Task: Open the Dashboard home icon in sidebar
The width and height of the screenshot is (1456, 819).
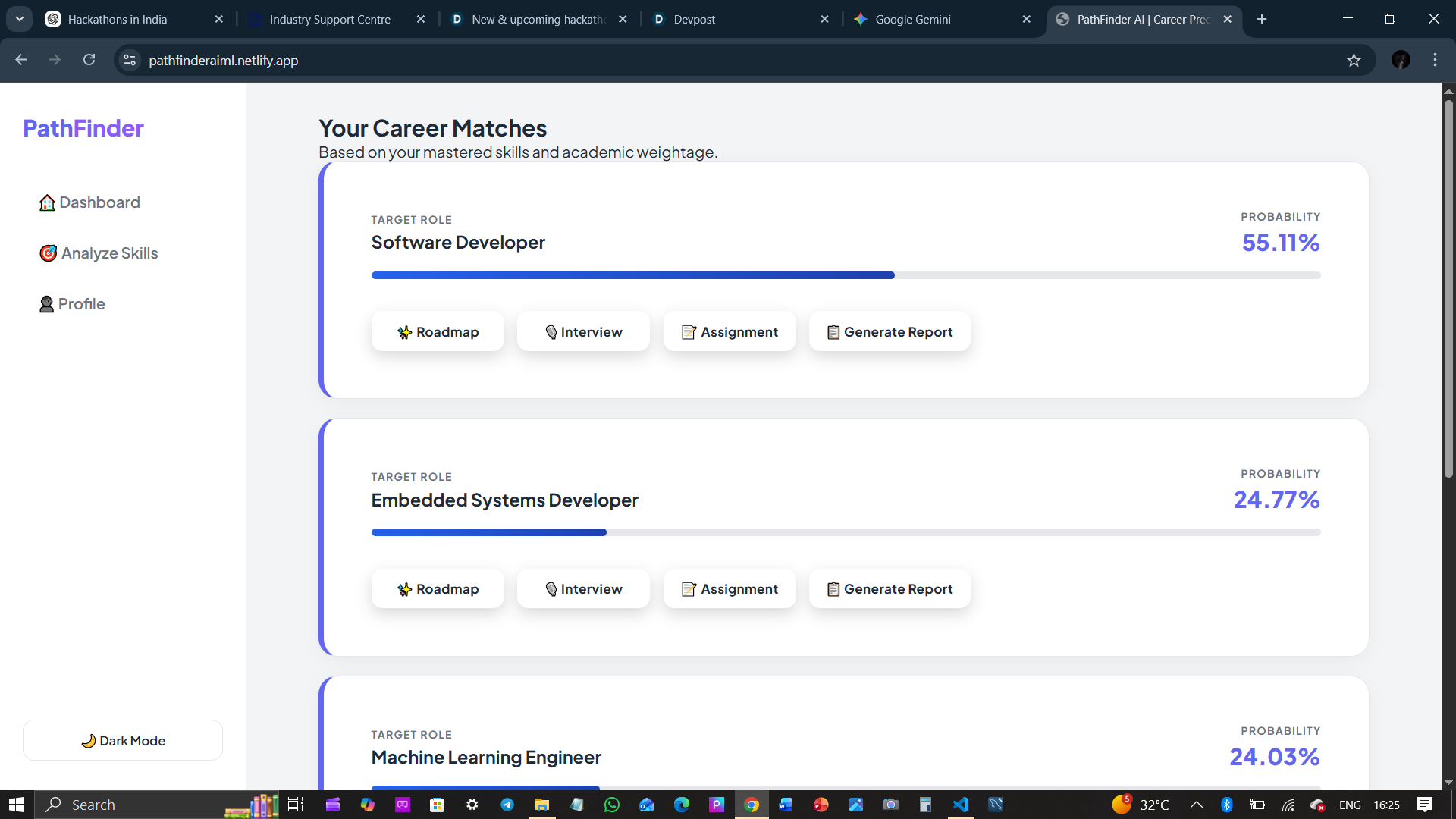Action: (x=47, y=202)
